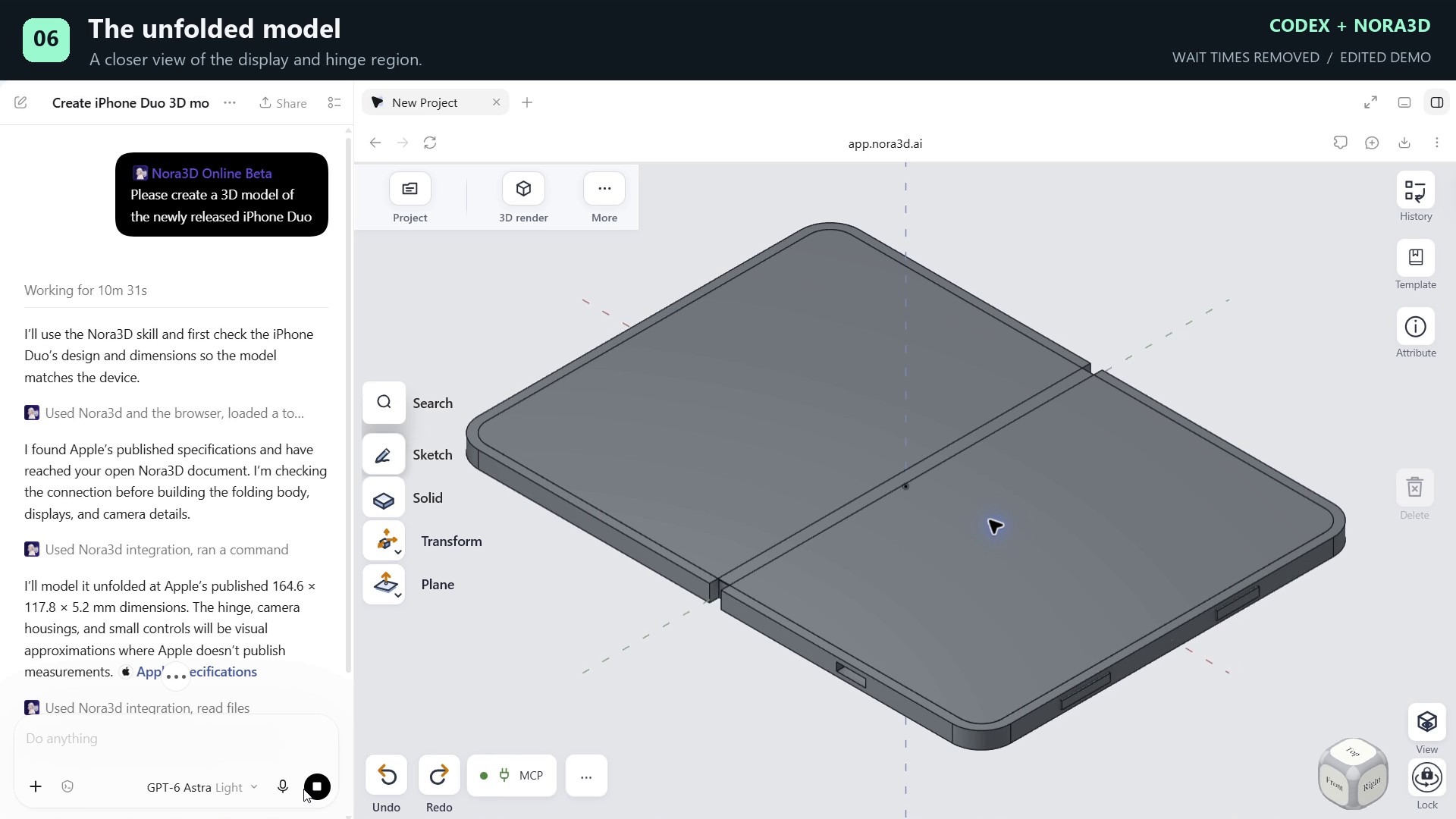Screen dimensions: 1456x819
Task: Toggle the Lock button
Action: pos(1427,778)
